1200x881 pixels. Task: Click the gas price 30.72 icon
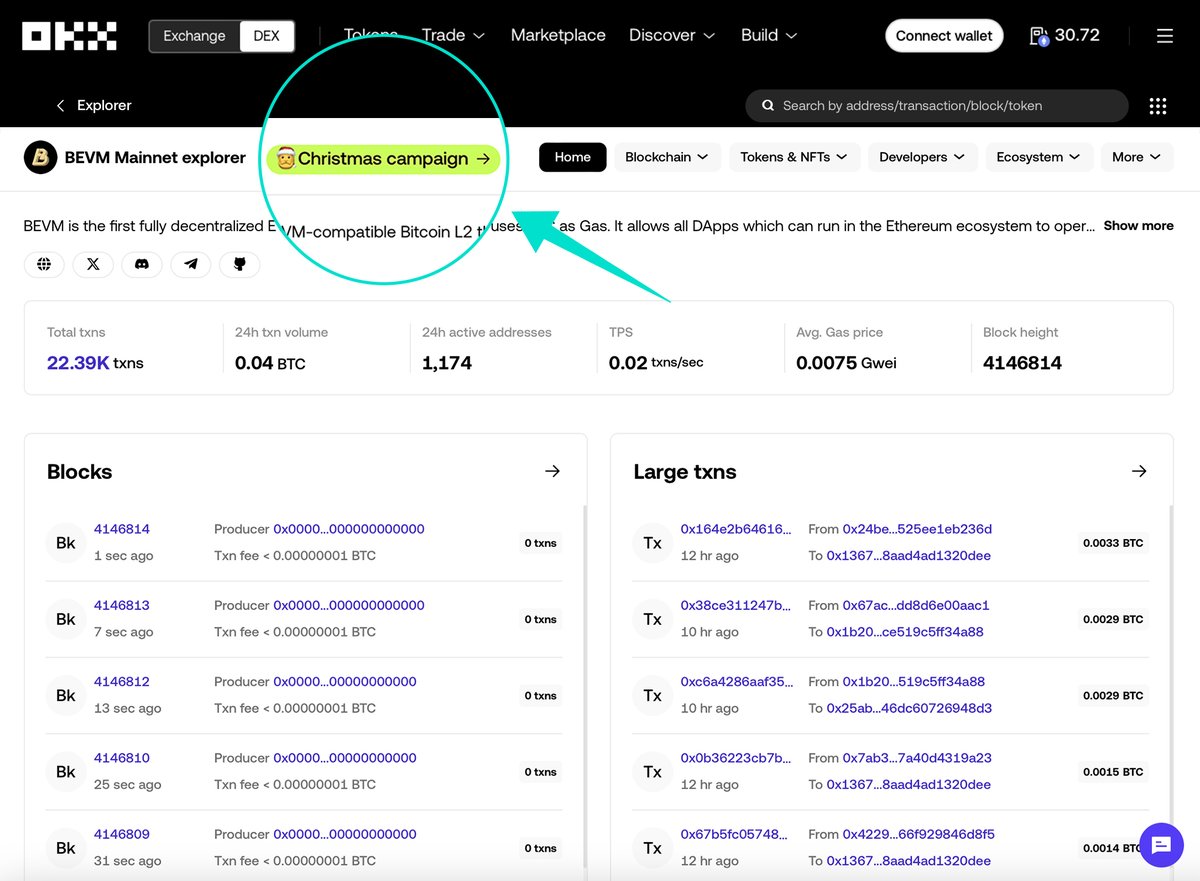tap(1039, 36)
